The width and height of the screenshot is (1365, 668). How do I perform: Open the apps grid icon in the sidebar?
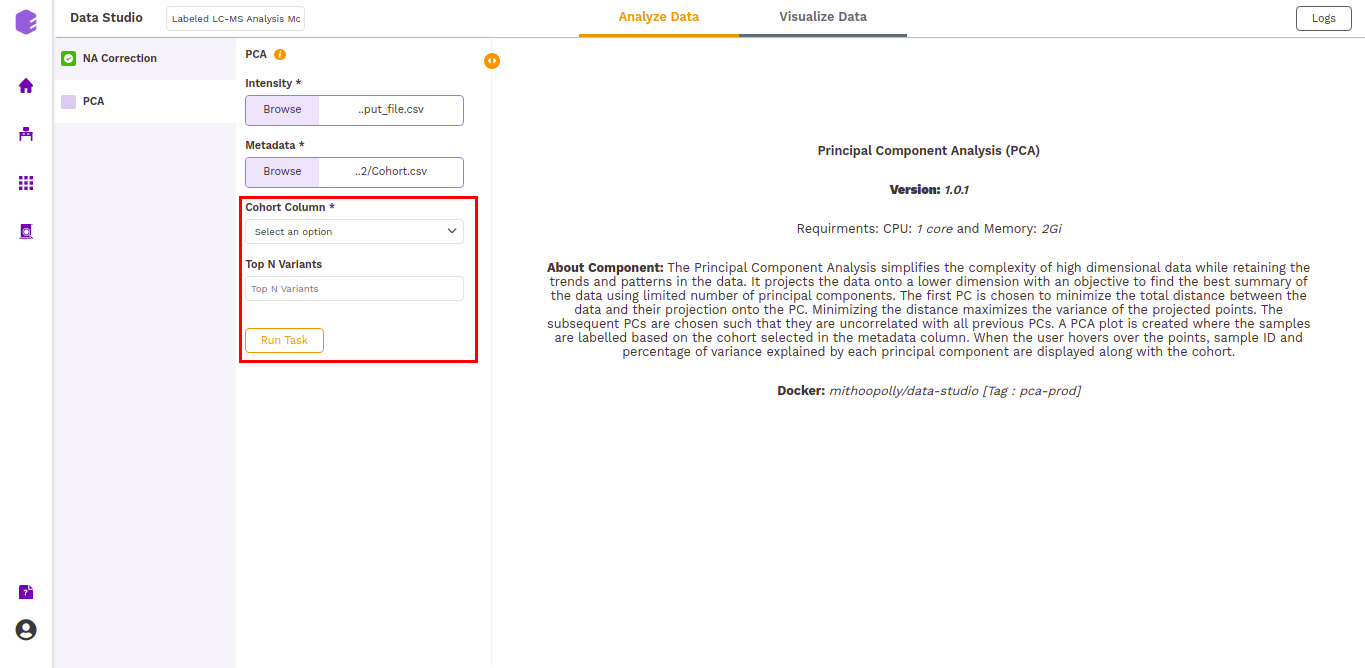click(x=26, y=183)
